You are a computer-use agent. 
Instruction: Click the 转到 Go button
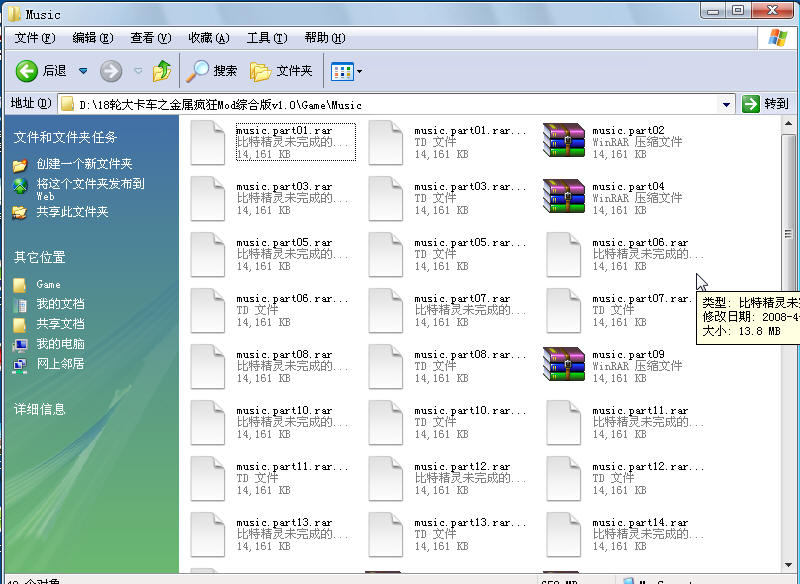click(766, 104)
